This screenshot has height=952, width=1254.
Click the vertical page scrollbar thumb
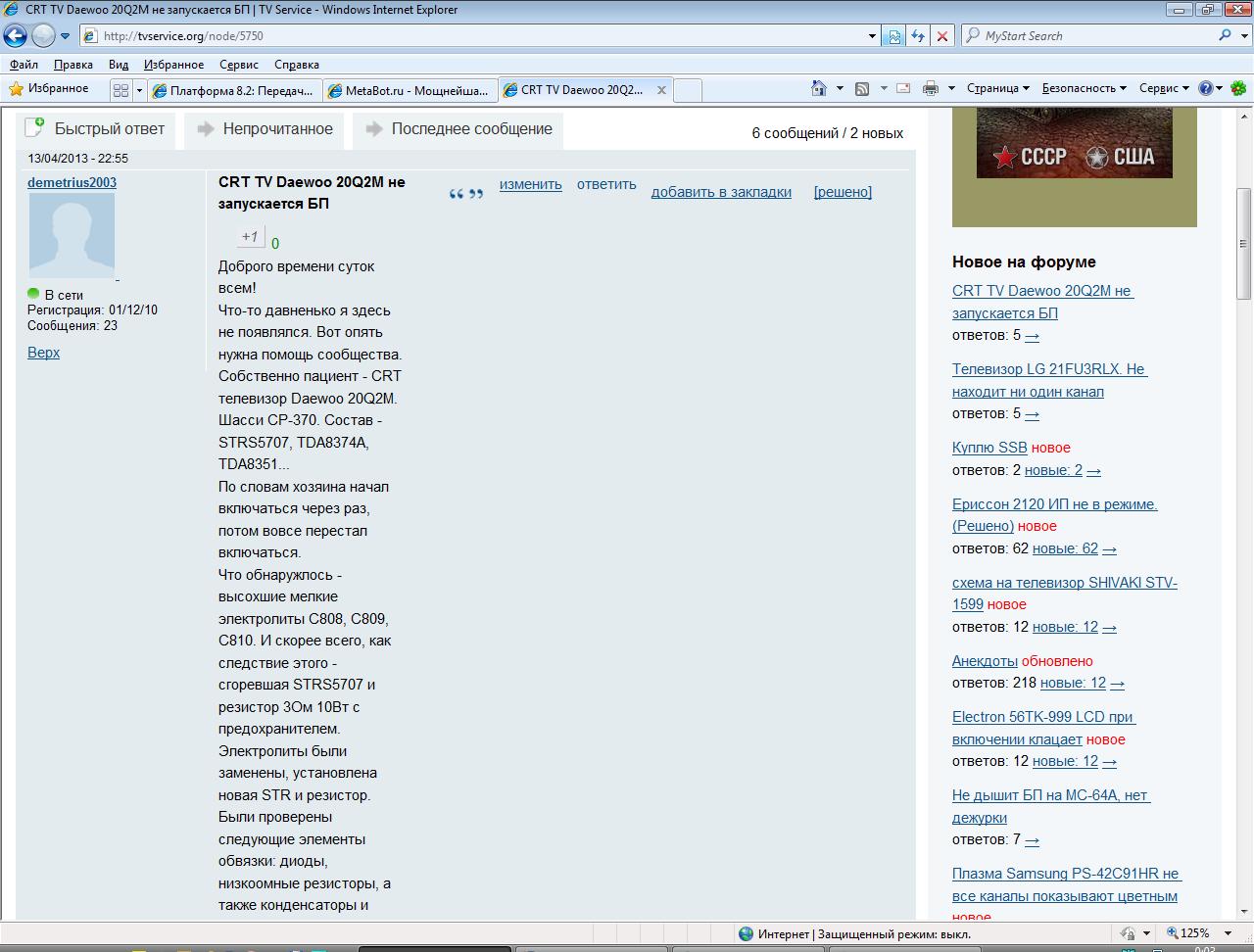point(1243,243)
